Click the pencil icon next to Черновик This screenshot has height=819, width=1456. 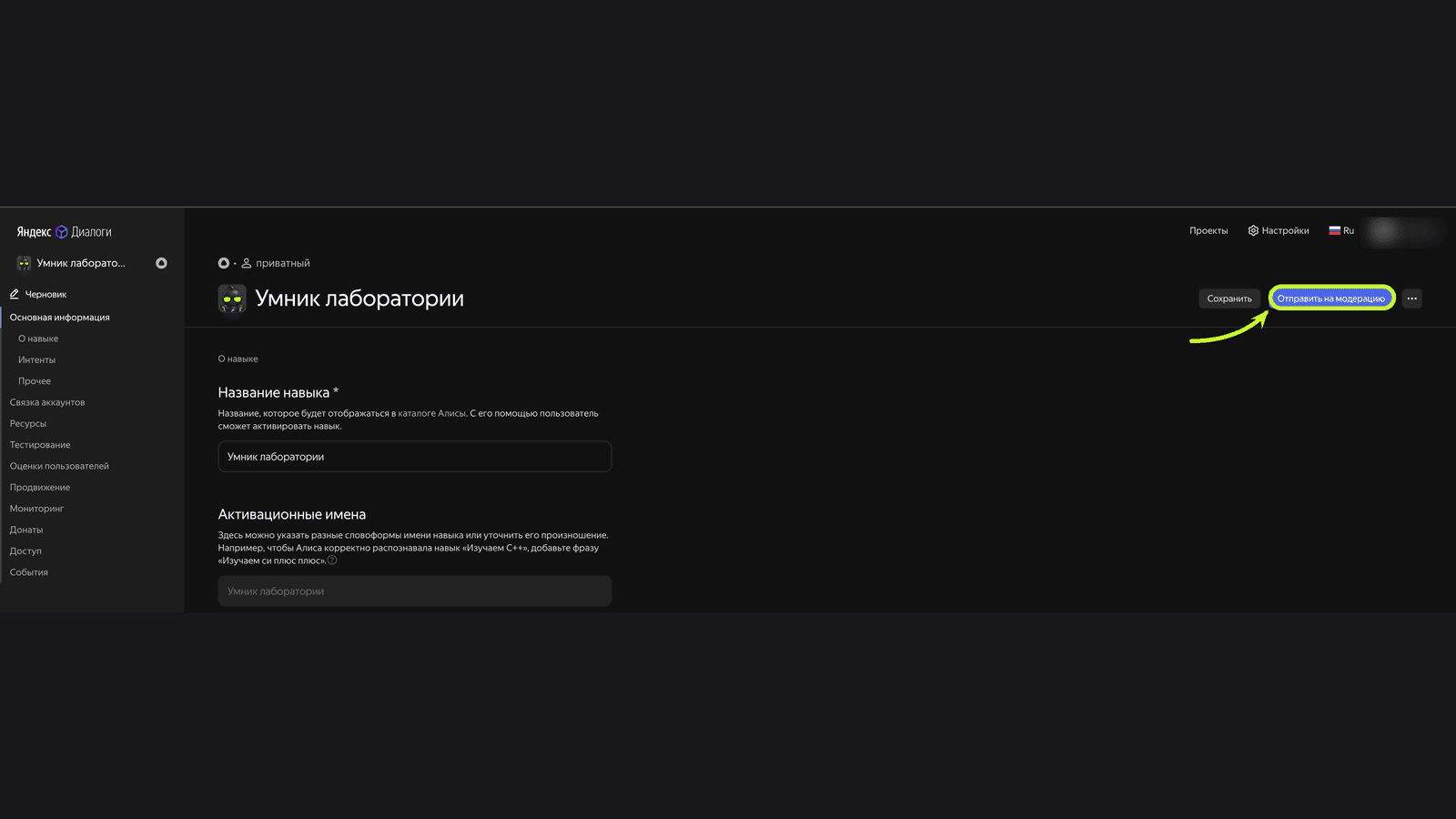[15, 294]
